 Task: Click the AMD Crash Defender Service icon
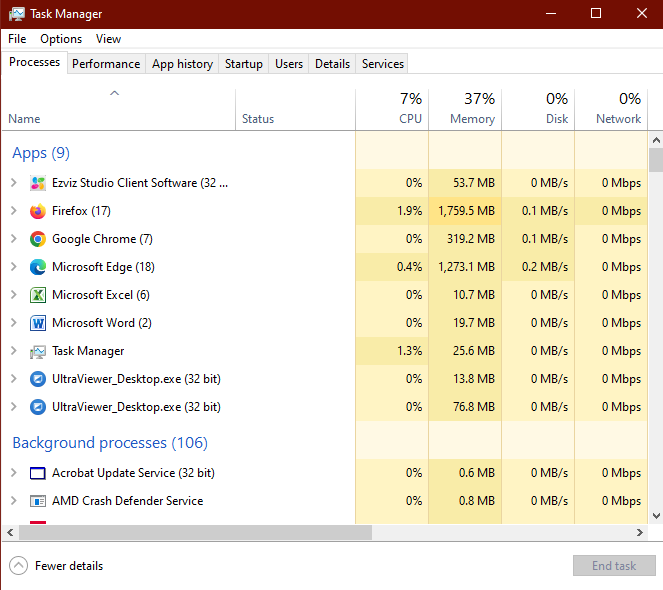point(38,501)
